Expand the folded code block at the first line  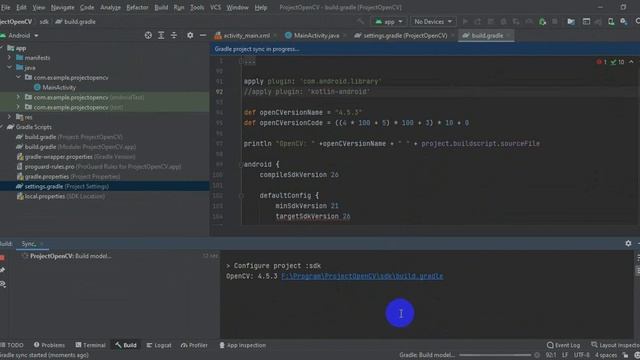pos(241,62)
